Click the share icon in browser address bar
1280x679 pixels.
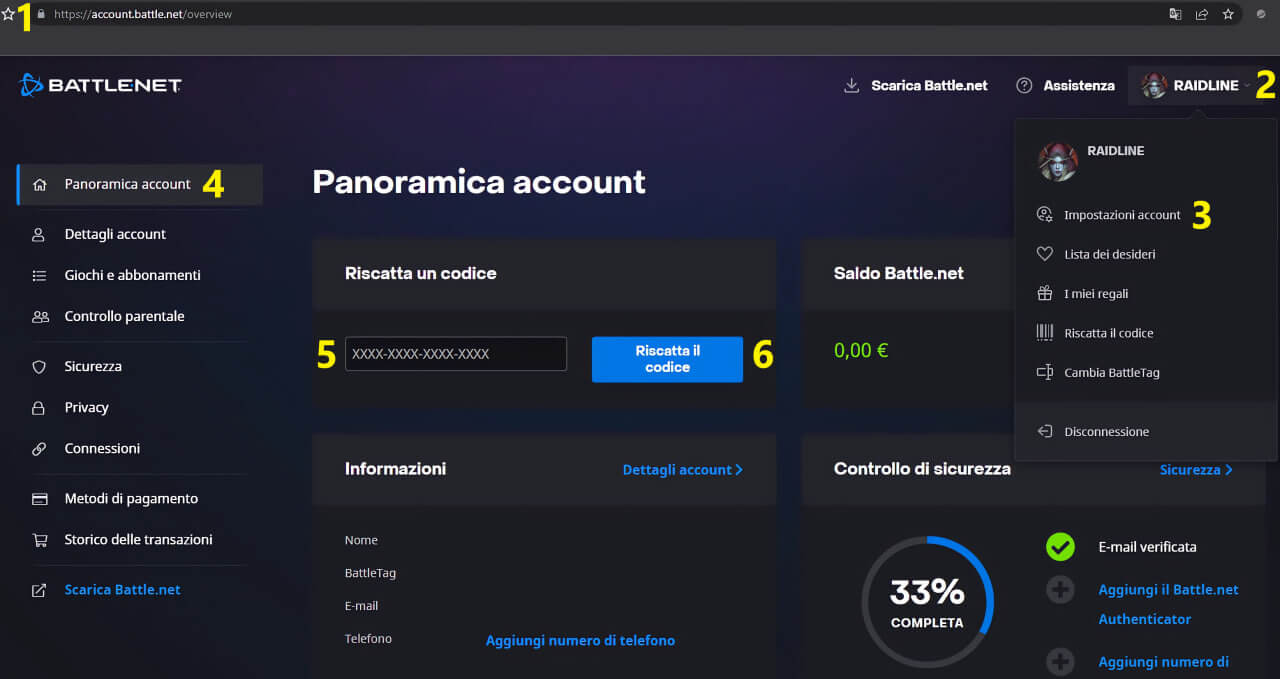point(1201,14)
